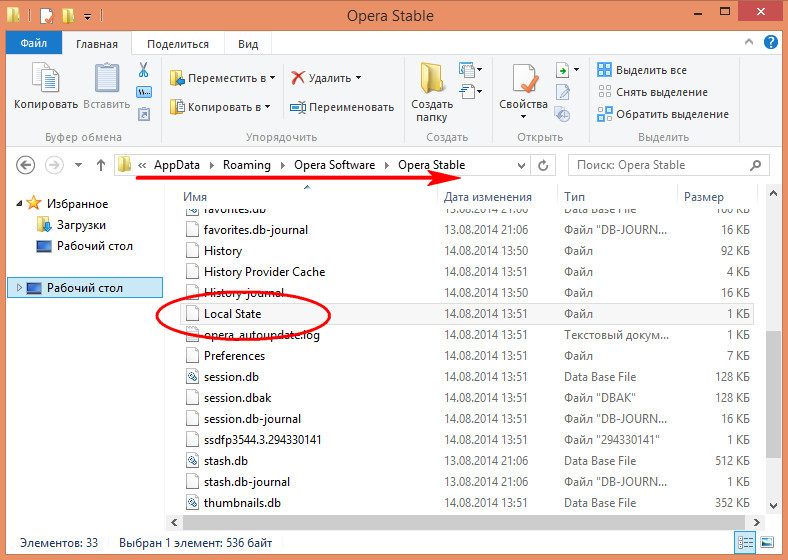
Task: Click the Copy path icon in clipboard group
Action: click(x=144, y=92)
